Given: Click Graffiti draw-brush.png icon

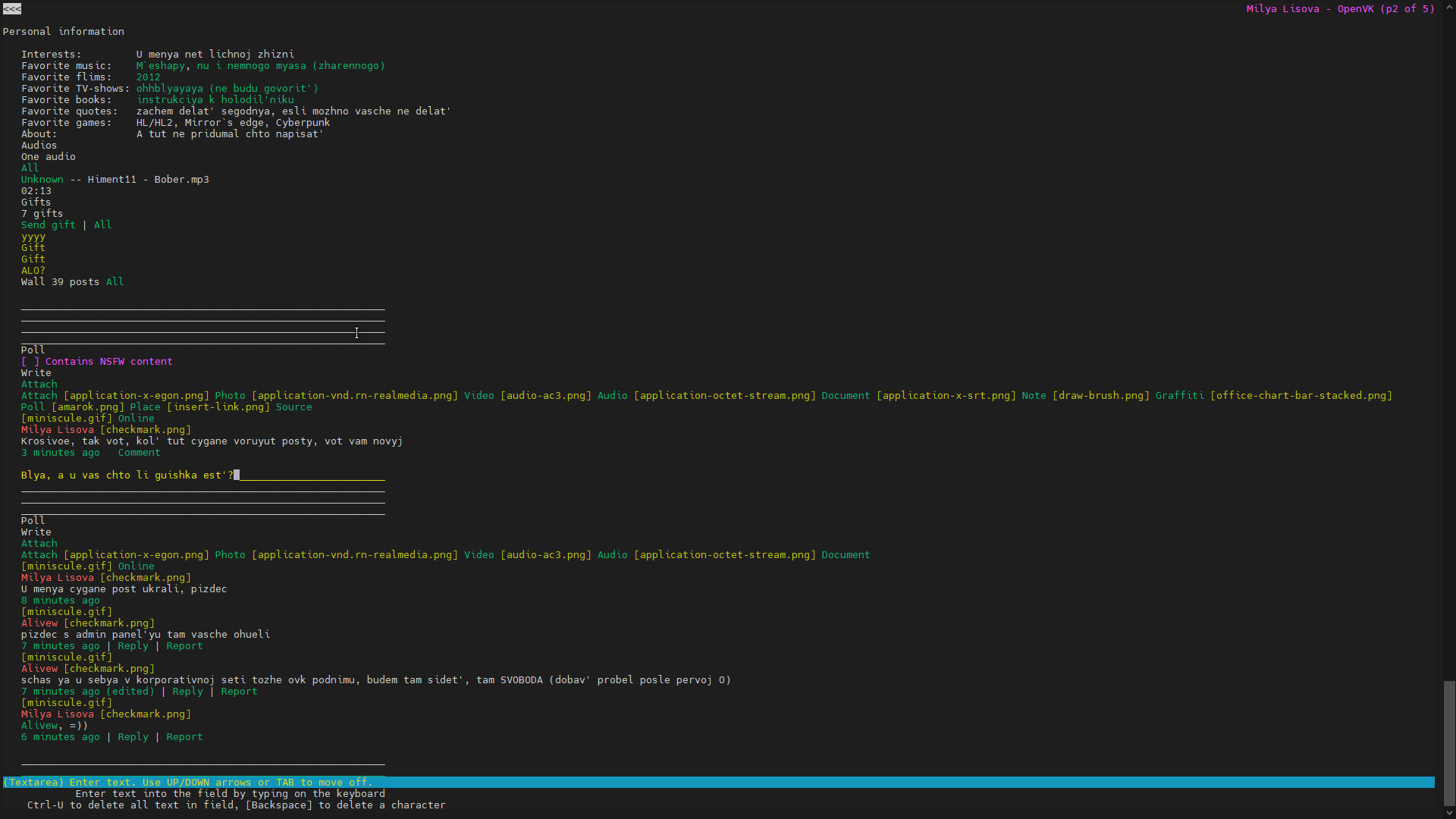Looking at the screenshot, I should (x=1100, y=396).
